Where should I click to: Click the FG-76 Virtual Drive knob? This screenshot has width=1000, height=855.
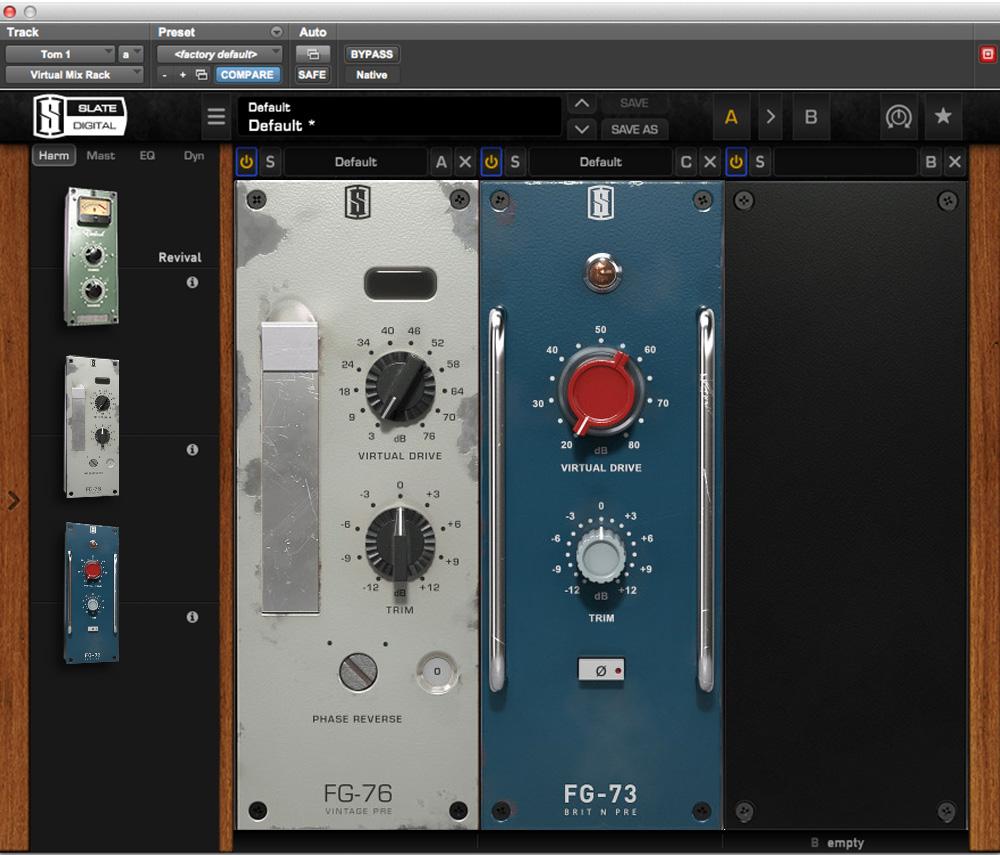400,387
